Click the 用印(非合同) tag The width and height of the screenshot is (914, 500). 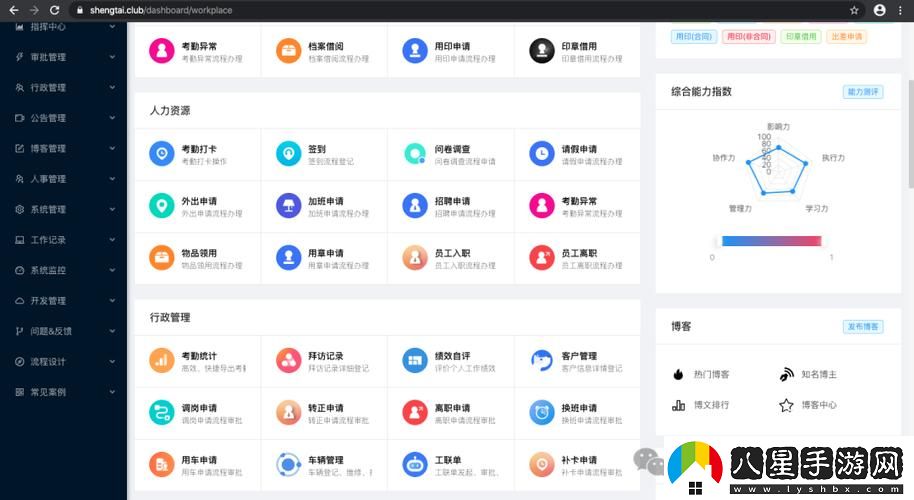tap(749, 36)
